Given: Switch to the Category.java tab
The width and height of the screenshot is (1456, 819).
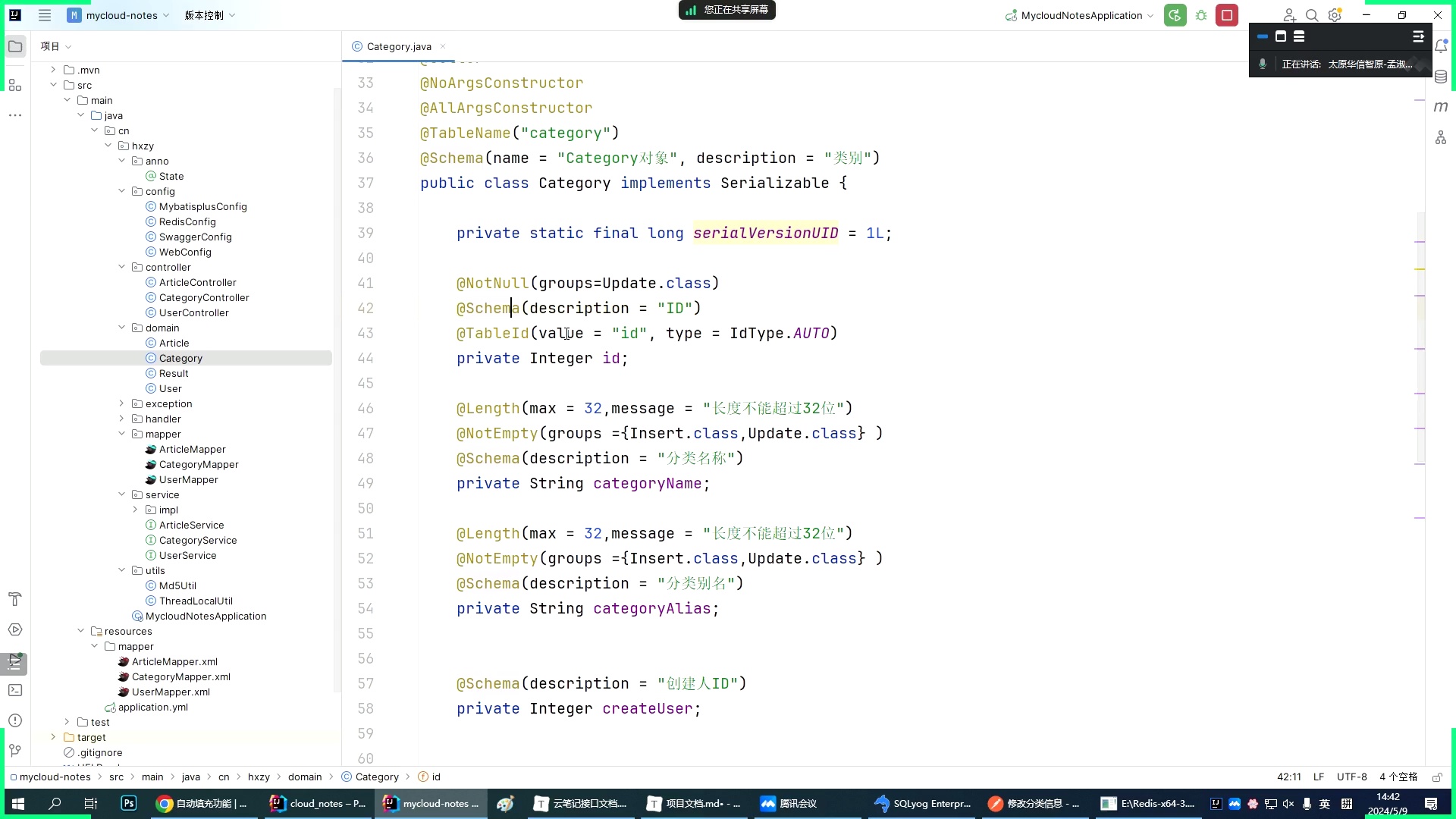Looking at the screenshot, I should [x=398, y=46].
